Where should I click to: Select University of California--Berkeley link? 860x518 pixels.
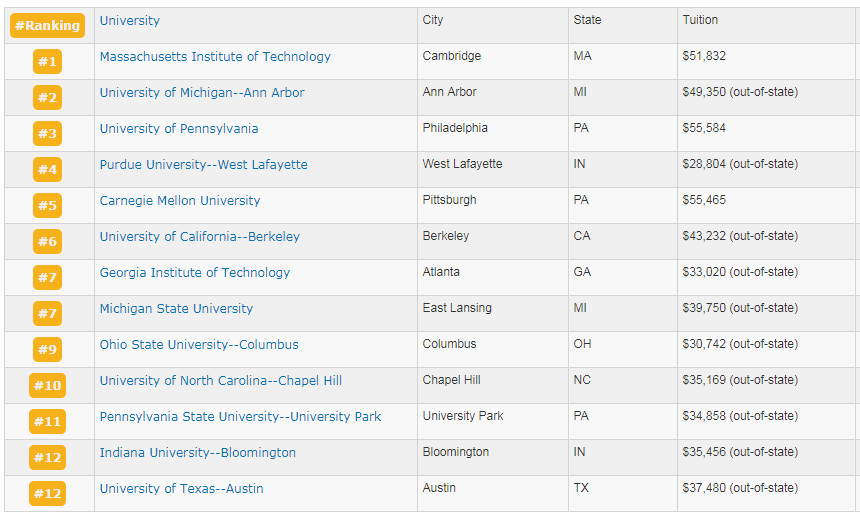[x=200, y=237]
